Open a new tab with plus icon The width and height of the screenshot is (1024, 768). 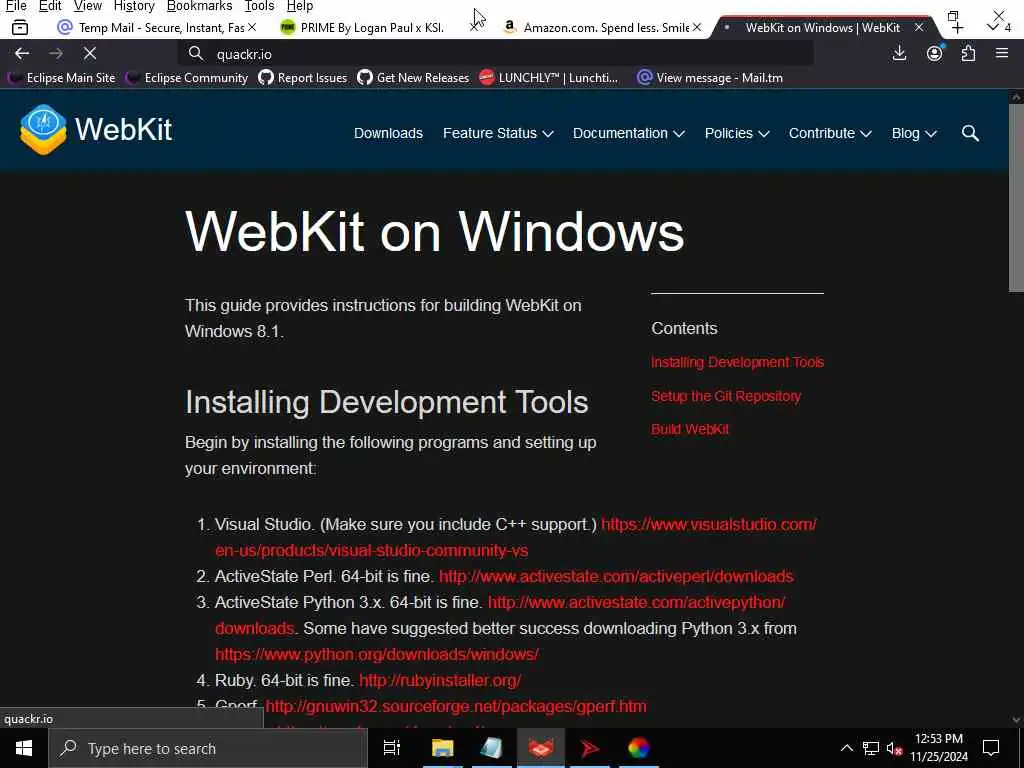[x=957, y=27]
